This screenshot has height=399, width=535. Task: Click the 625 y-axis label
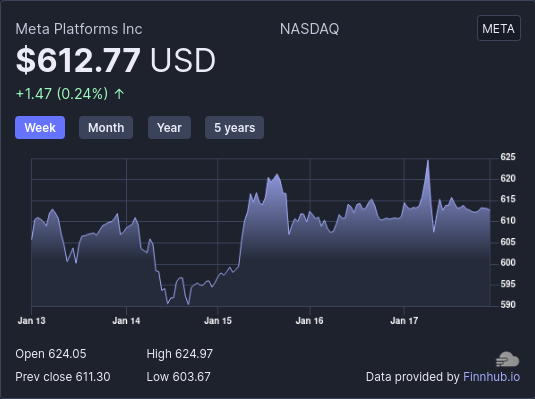(x=508, y=157)
